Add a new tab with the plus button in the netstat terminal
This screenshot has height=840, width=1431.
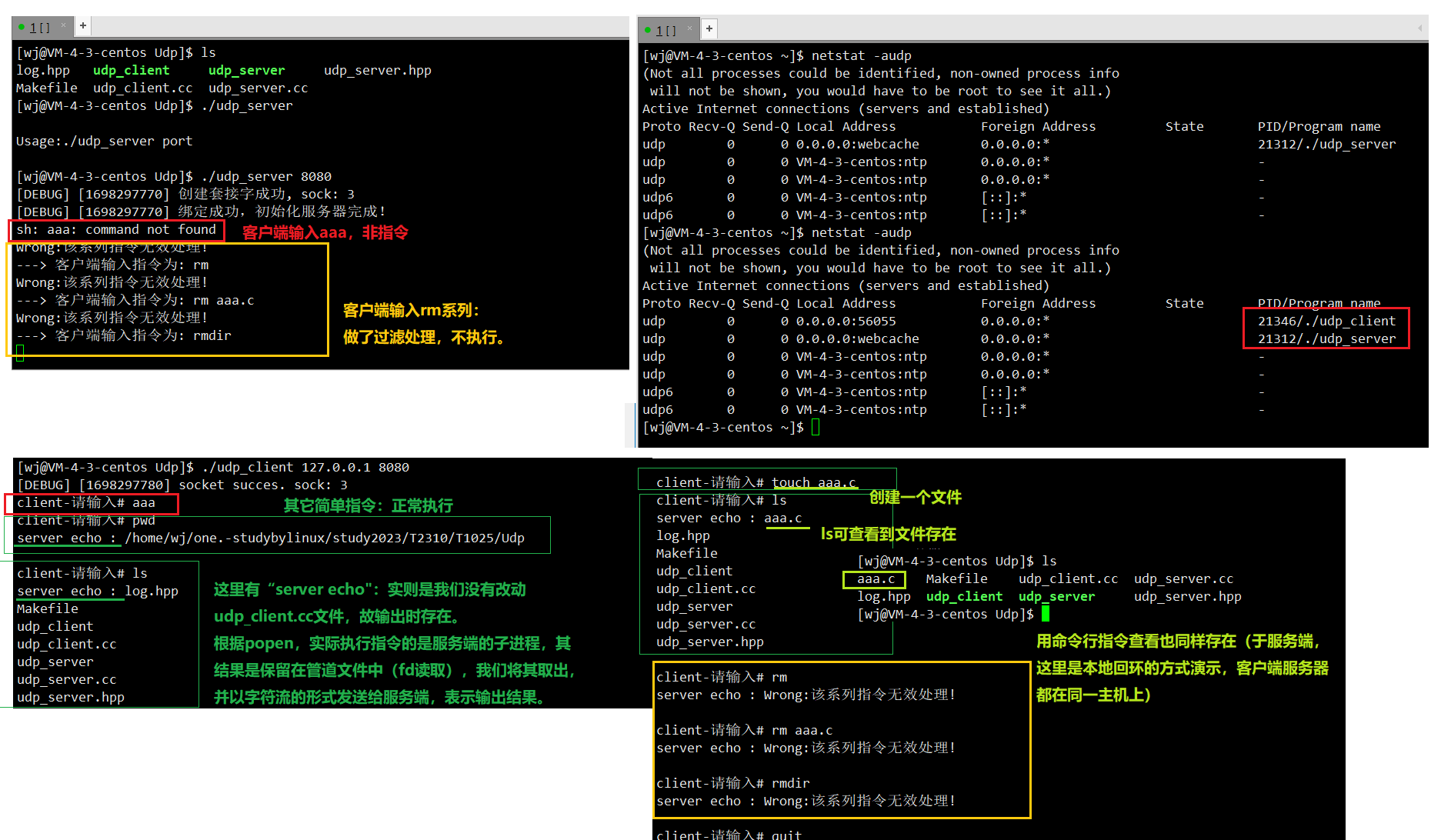pos(709,29)
